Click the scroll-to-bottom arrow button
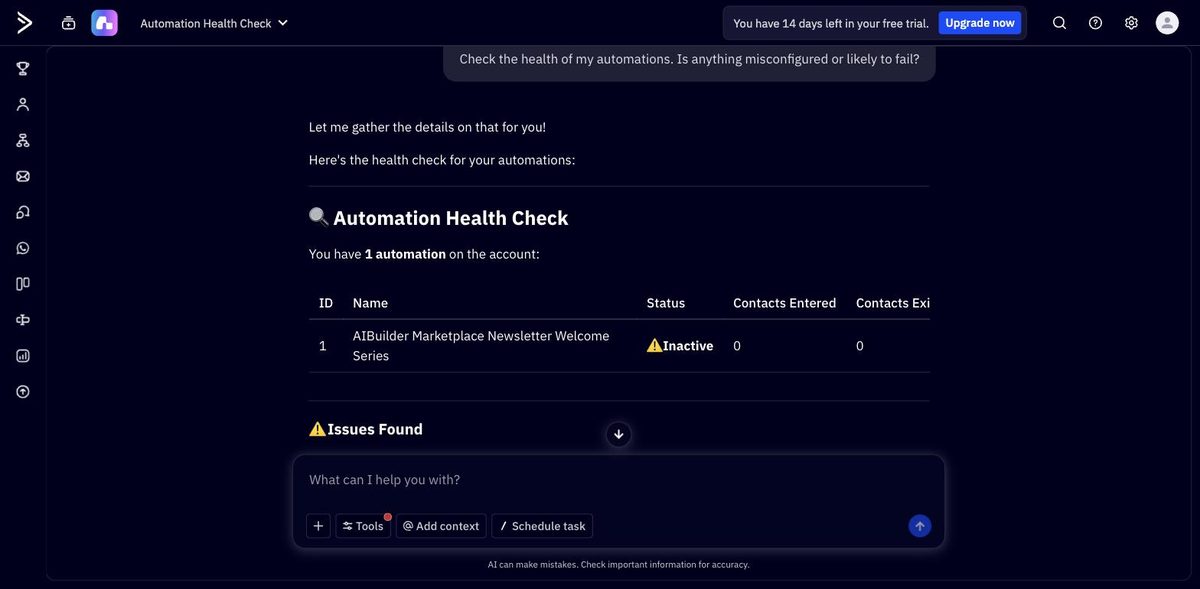1200x589 pixels. click(619, 434)
